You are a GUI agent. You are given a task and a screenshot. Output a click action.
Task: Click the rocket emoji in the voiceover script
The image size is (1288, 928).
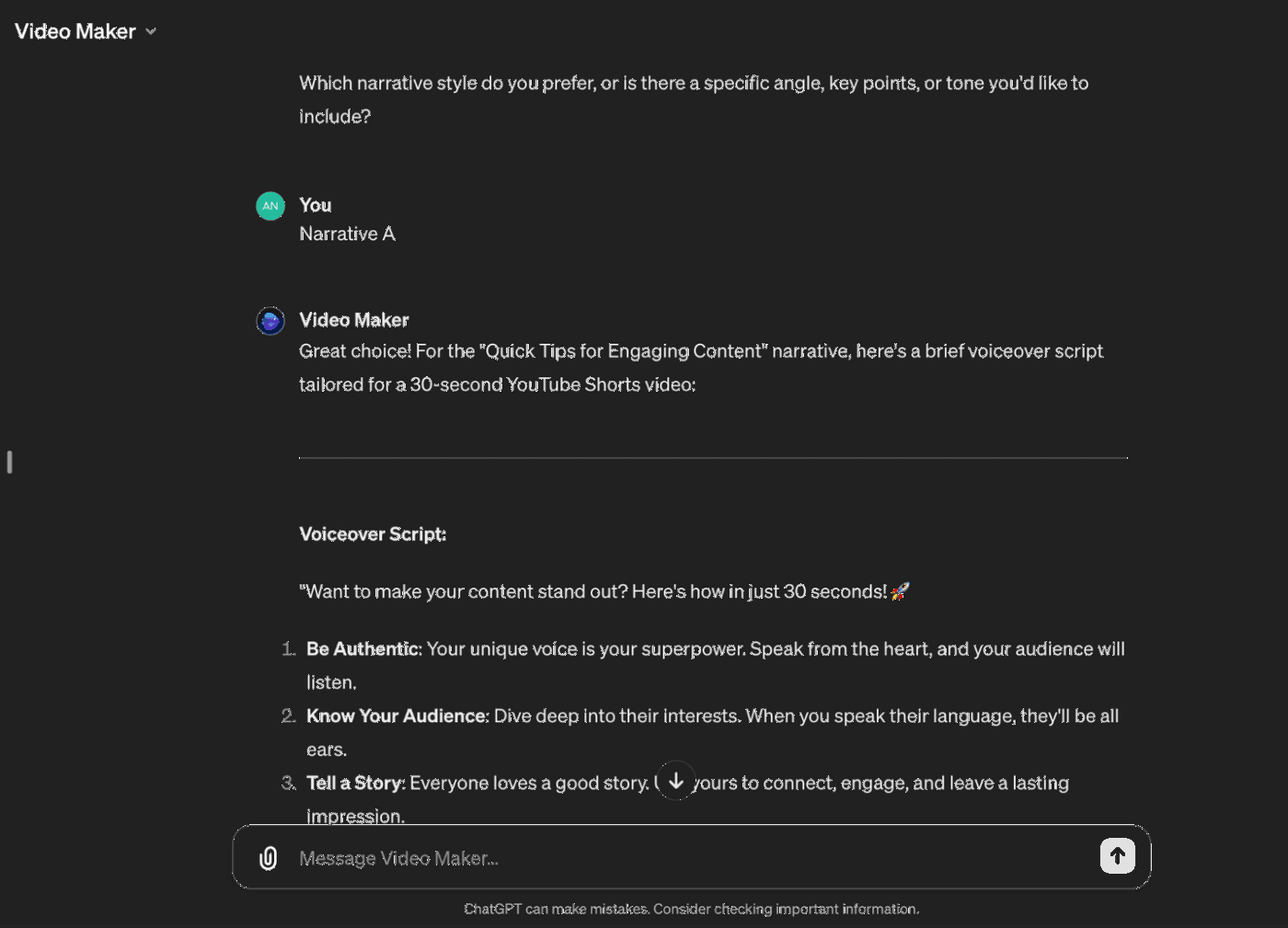point(899,590)
